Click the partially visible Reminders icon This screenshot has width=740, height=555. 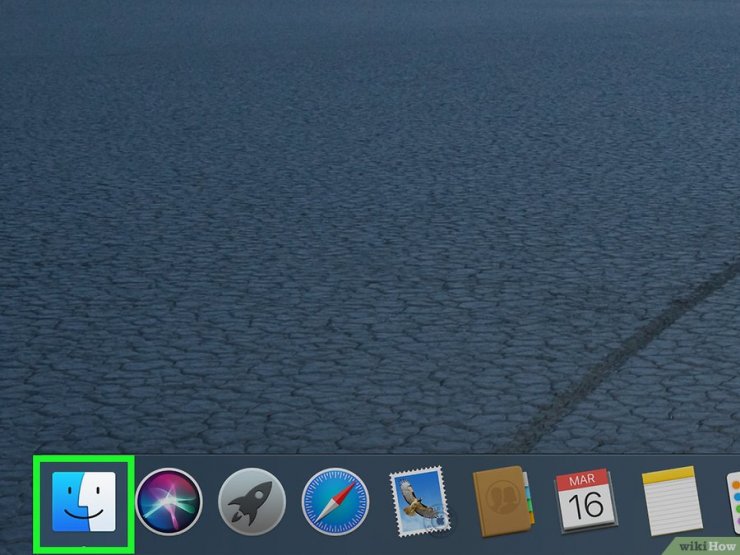(x=733, y=502)
